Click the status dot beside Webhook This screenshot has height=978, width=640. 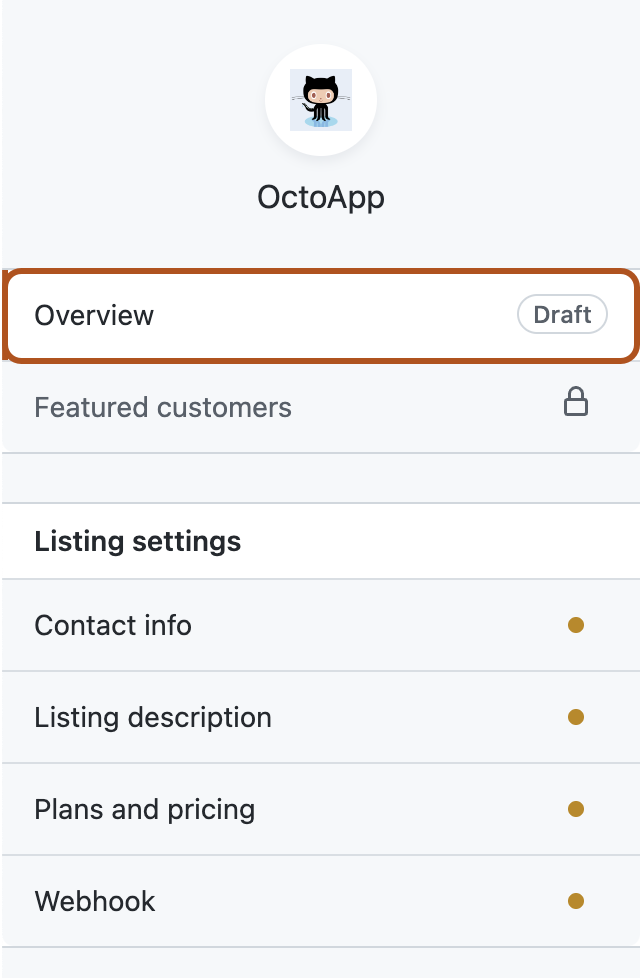[577, 901]
